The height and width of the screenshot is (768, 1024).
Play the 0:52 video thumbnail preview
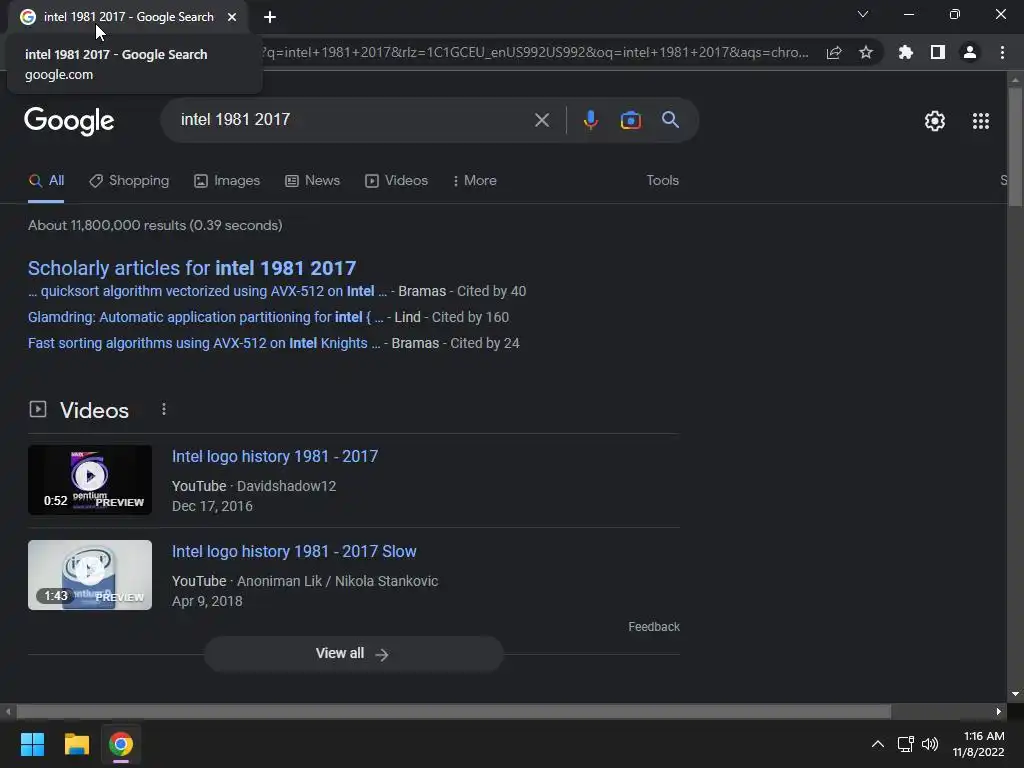point(90,480)
